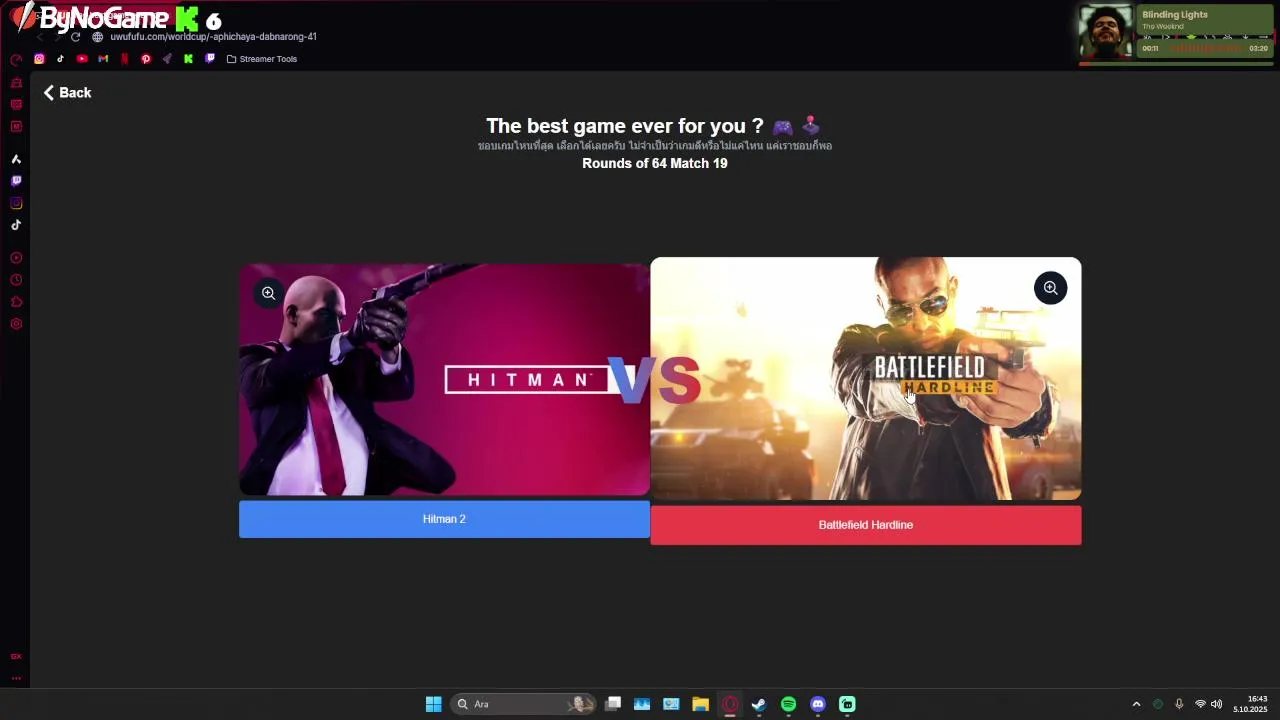1280x720 pixels.
Task: Open File Explorer from the taskbar
Action: [700, 704]
